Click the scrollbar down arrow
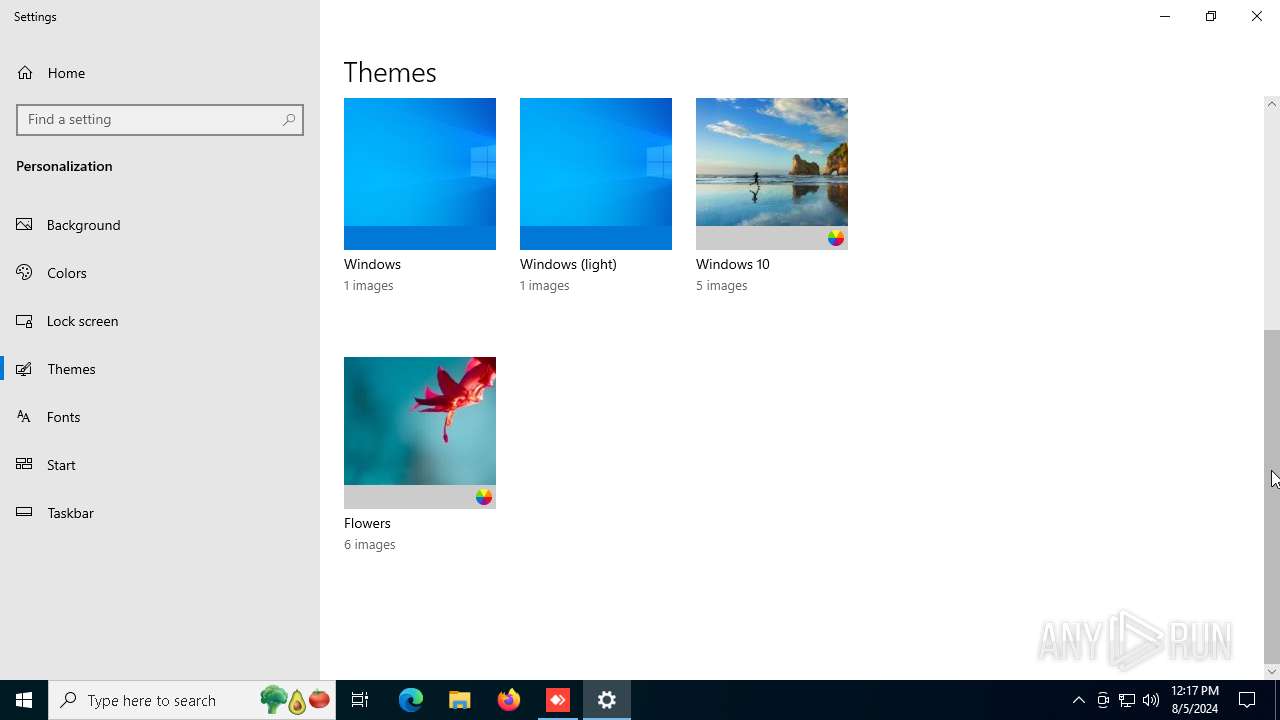Screen dimensions: 1280x720 (x=1272, y=672)
